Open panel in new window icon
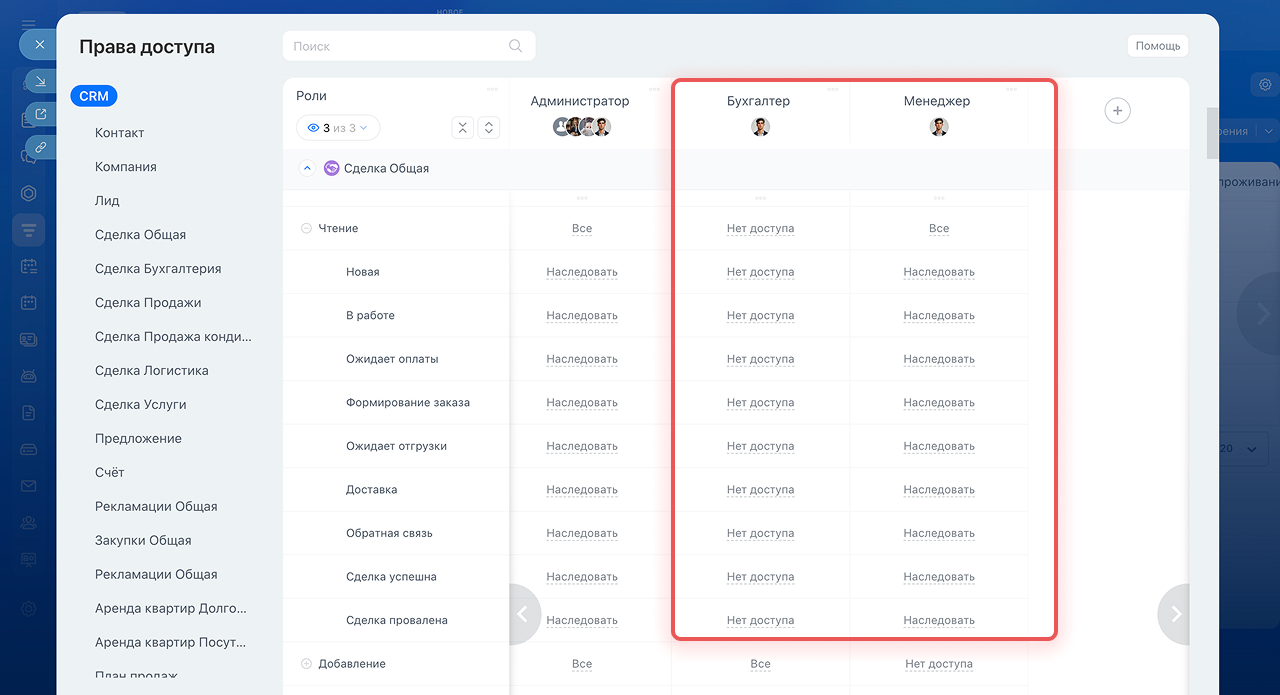Viewport: 1280px width, 695px height. point(41,114)
